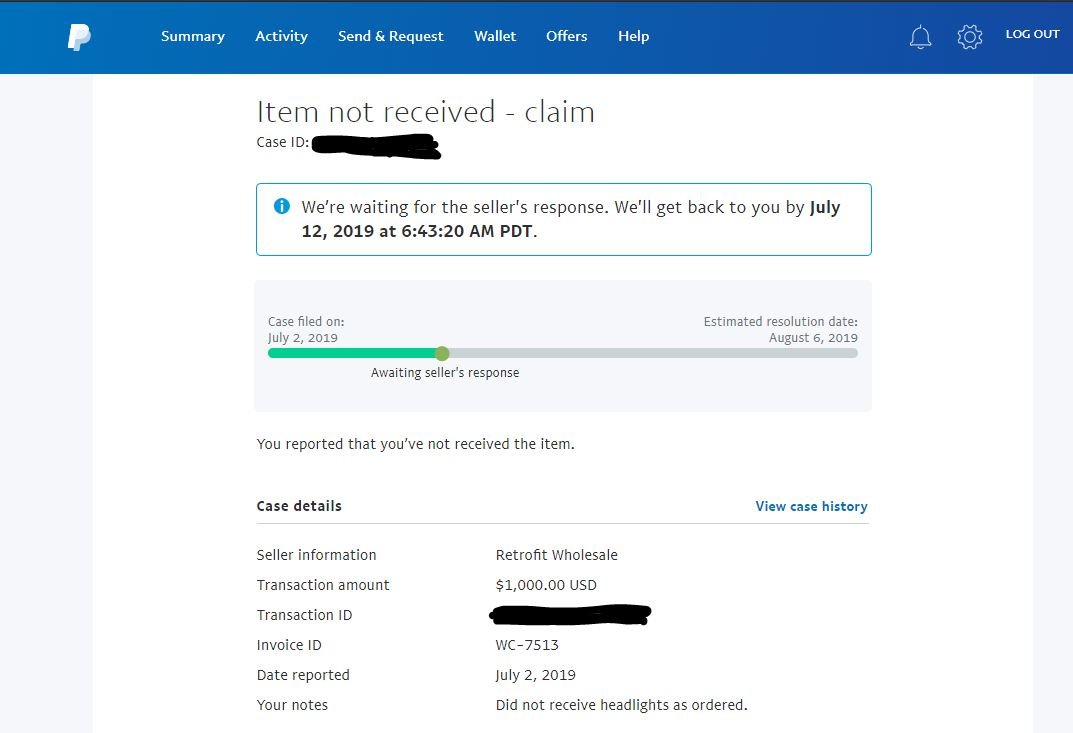Image resolution: width=1073 pixels, height=733 pixels.
Task: Click the green progress marker dot
Action: coord(442,353)
